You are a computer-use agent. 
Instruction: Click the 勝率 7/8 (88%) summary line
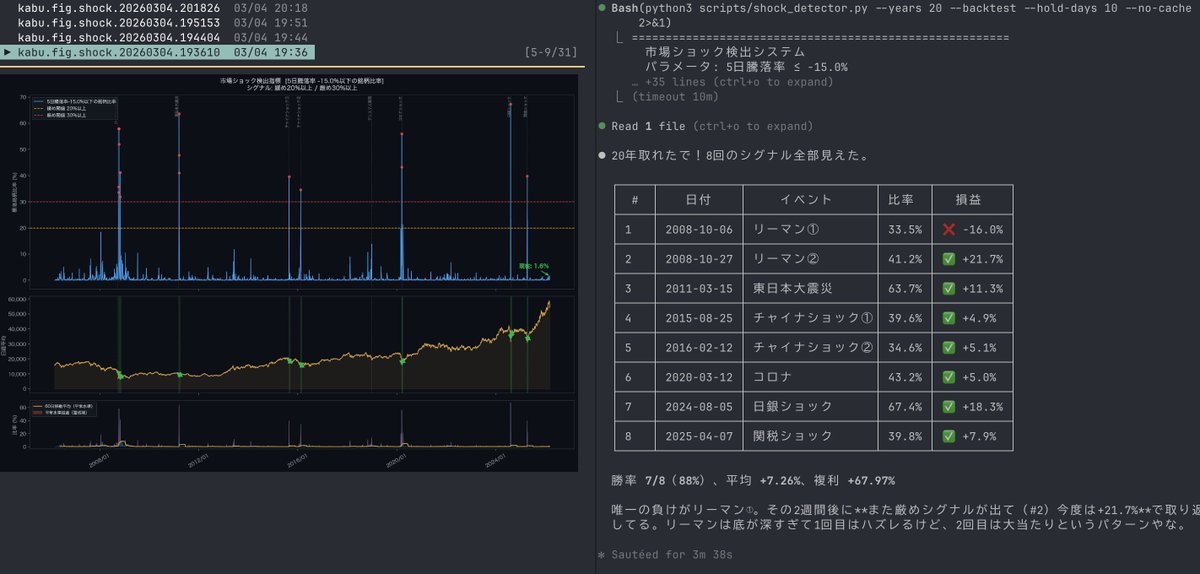pos(753,481)
